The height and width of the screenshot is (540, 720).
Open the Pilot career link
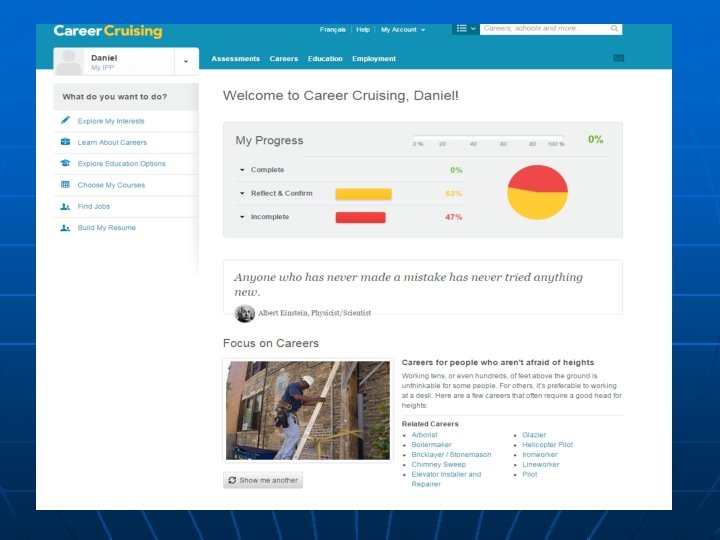point(529,474)
